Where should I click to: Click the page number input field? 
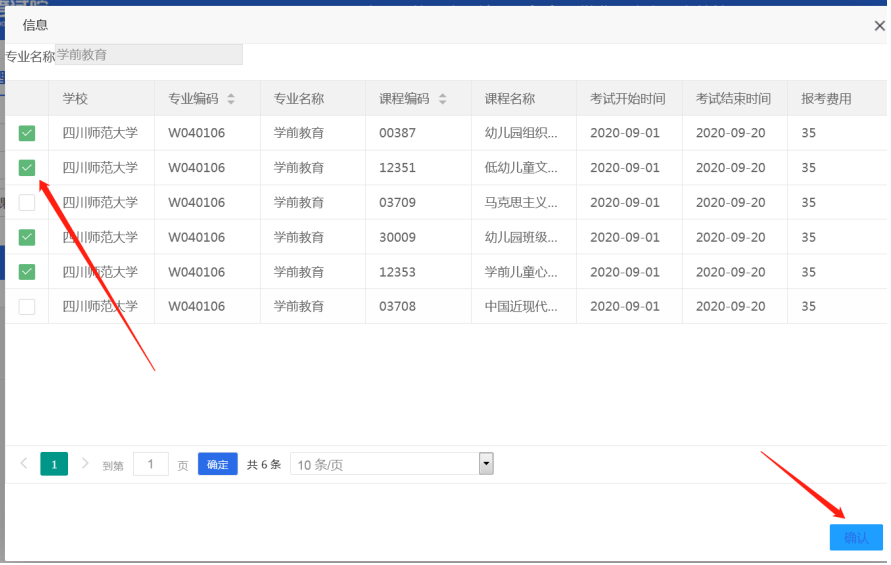pos(151,464)
